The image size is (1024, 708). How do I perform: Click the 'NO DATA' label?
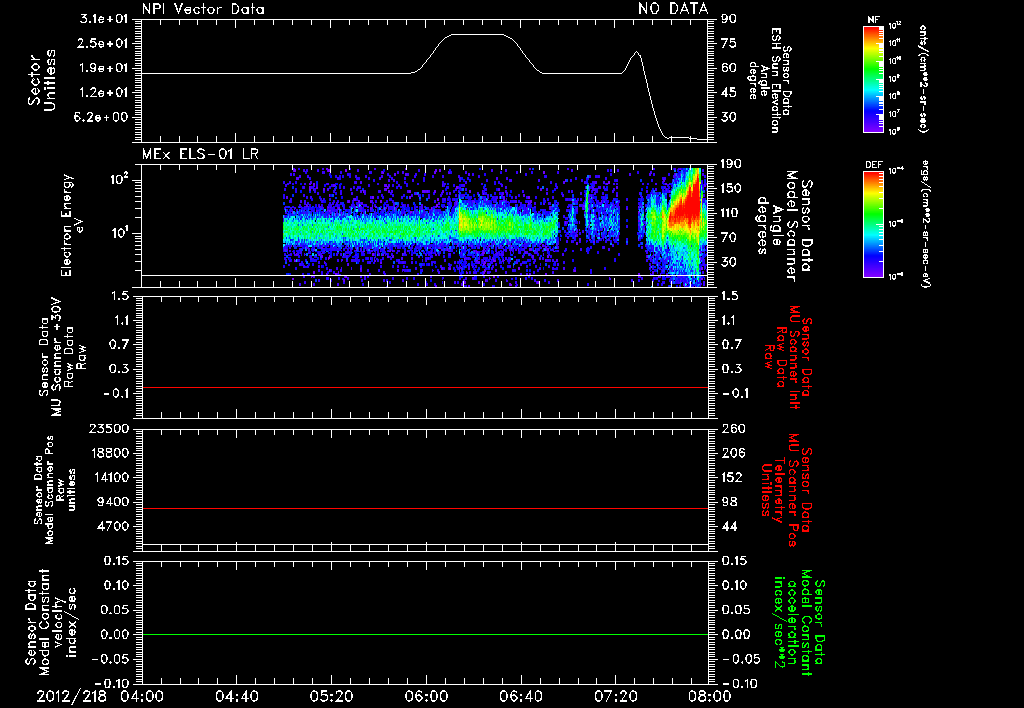(x=673, y=8)
